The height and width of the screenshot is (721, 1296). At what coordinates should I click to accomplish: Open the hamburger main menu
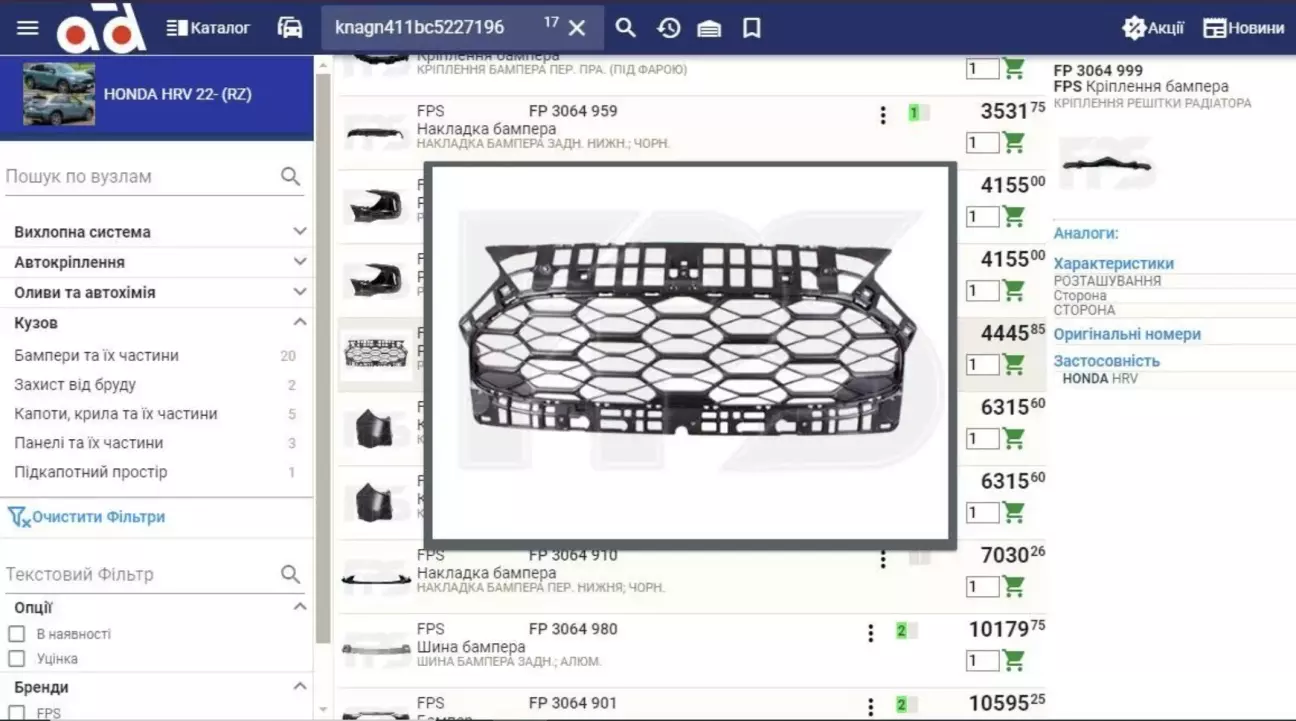click(28, 27)
